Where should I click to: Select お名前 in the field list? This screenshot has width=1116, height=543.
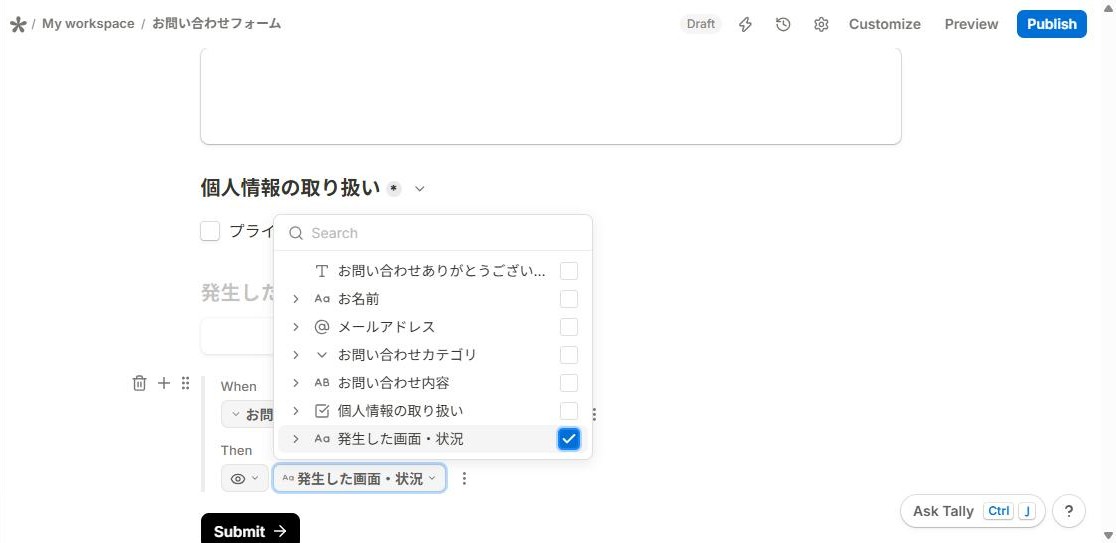coord(358,299)
